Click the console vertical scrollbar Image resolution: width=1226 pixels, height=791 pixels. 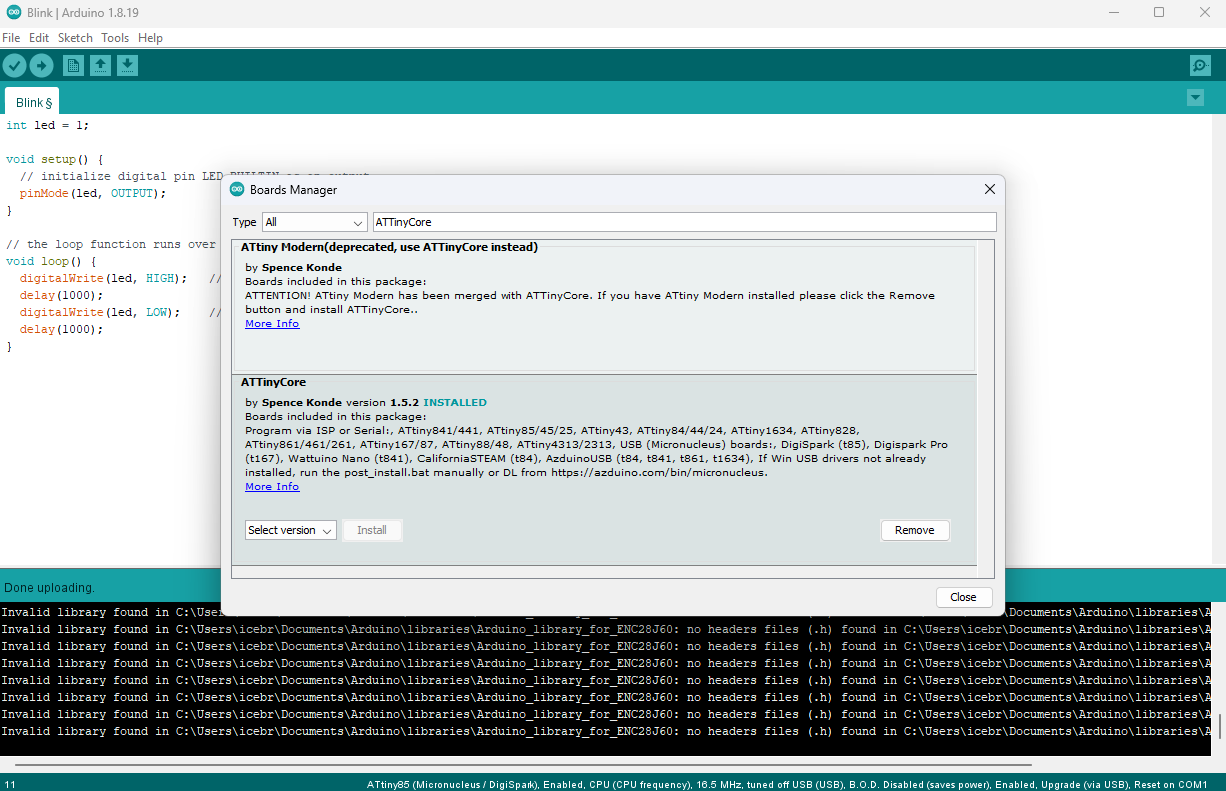point(1218,725)
